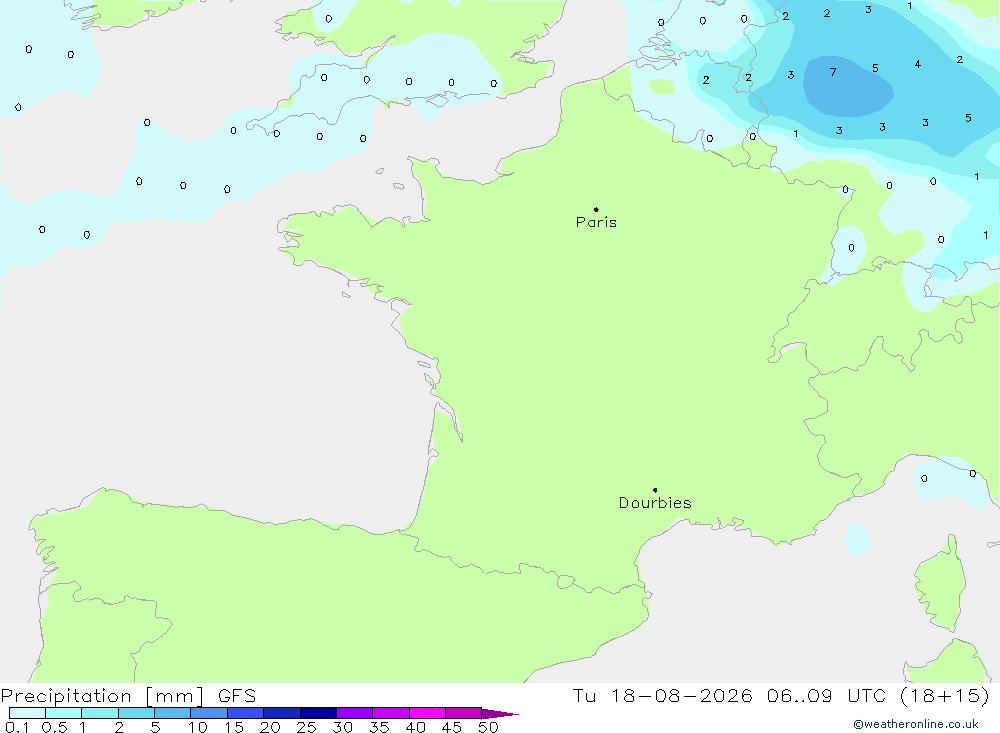
Task: Click the 'UTC' text in footer
Action: click(x=867, y=695)
